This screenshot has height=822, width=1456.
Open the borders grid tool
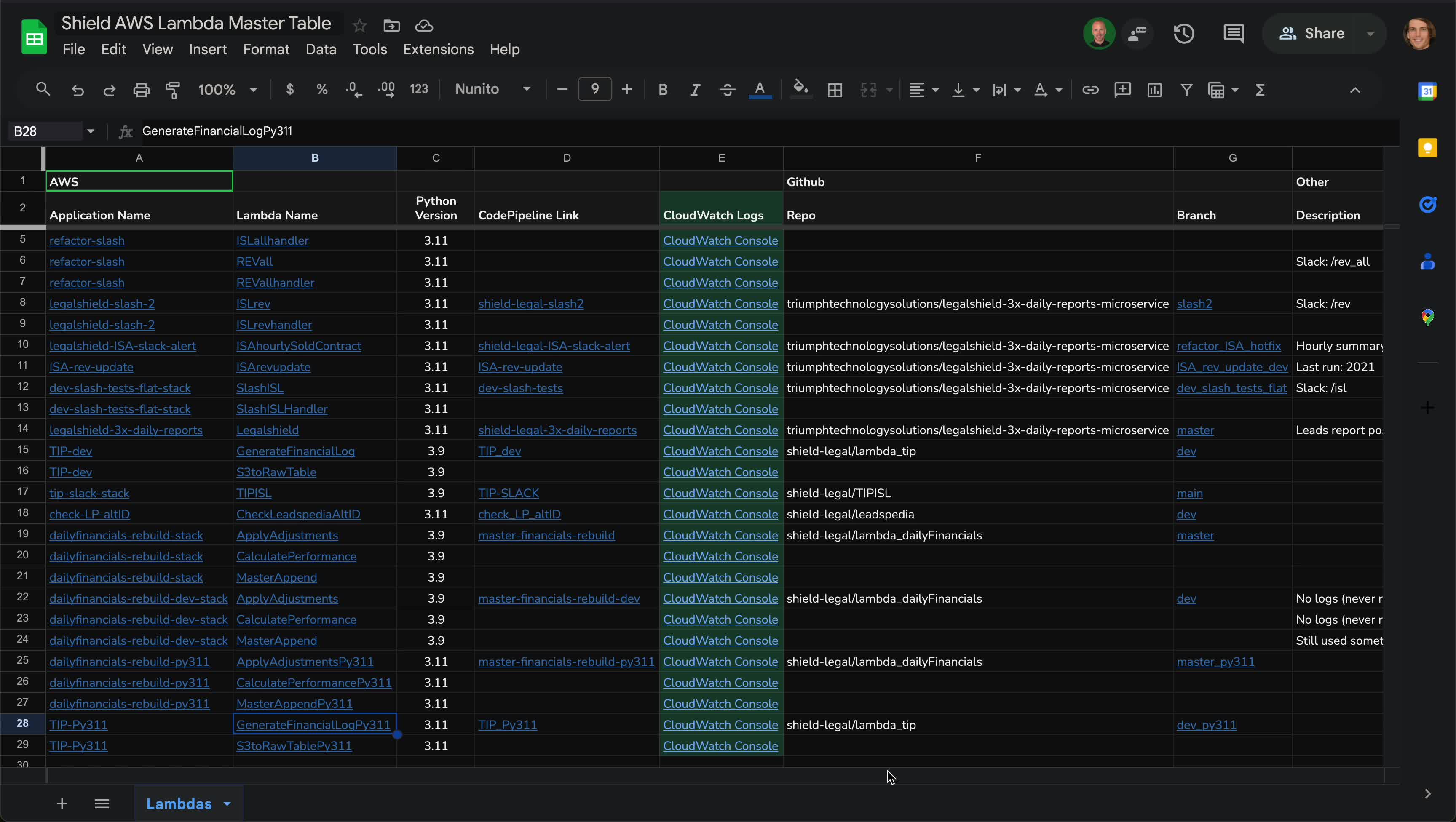click(834, 90)
